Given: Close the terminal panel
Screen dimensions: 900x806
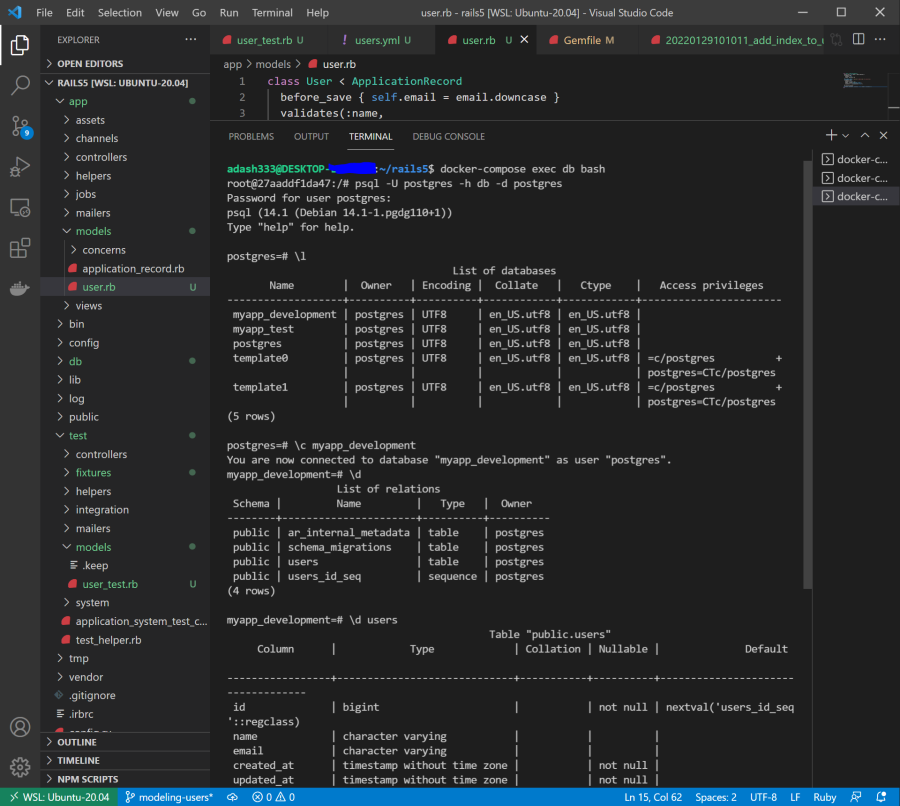Looking at the screenshot, I should (x=884, y=135).
